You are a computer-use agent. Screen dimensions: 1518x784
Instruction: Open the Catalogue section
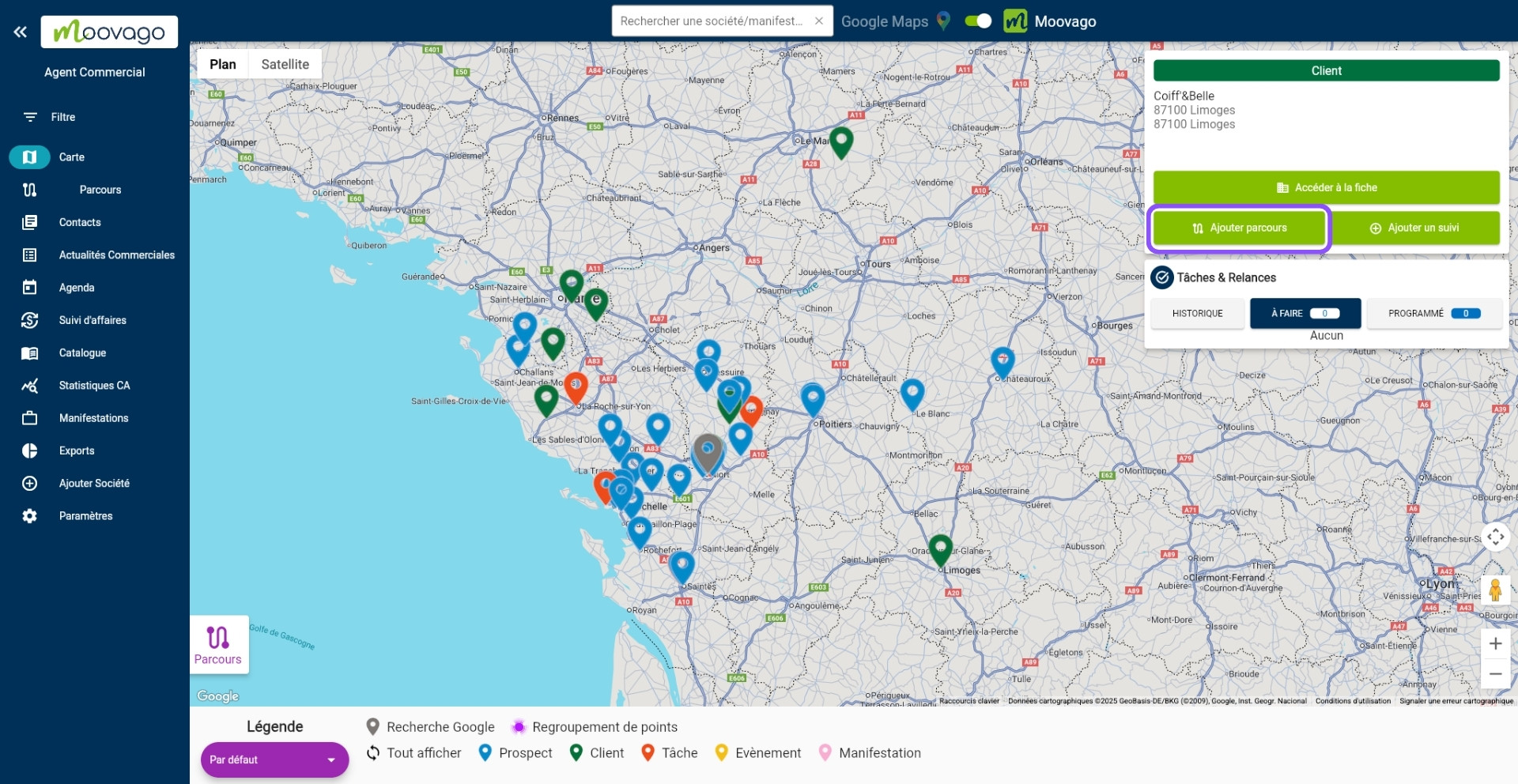point(83,352)
